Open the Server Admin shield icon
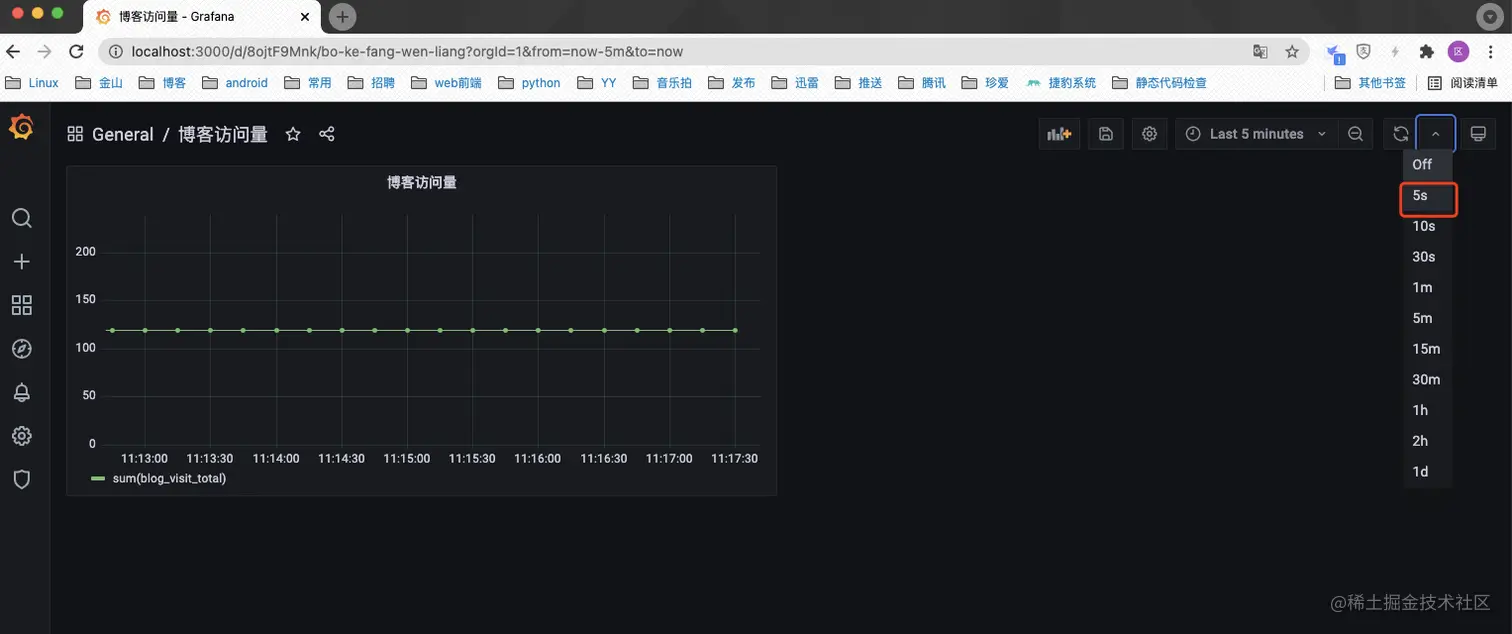The width and height of the screenshot is (1512, 634). tap(21, 479)
